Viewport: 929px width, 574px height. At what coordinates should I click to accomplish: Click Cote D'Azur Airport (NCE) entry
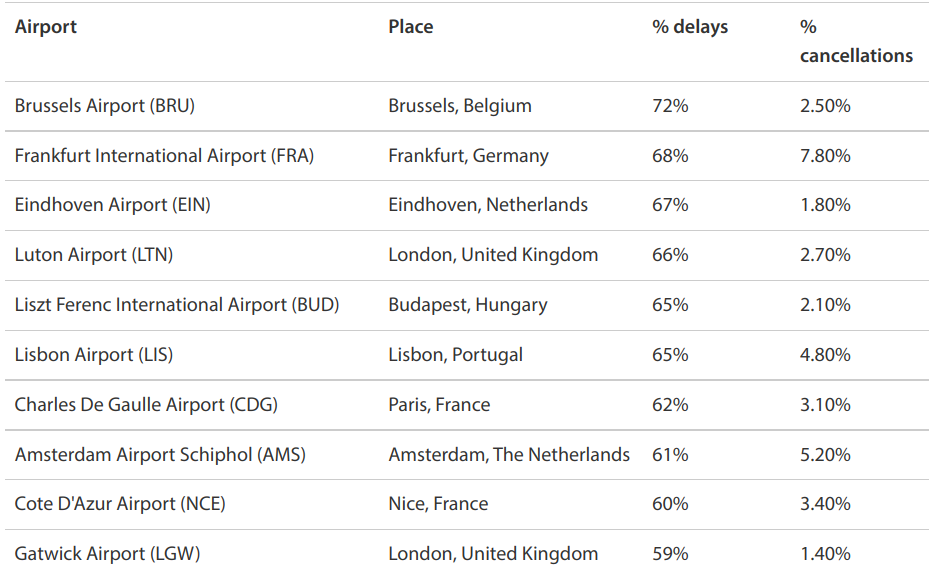click(120, 504)
